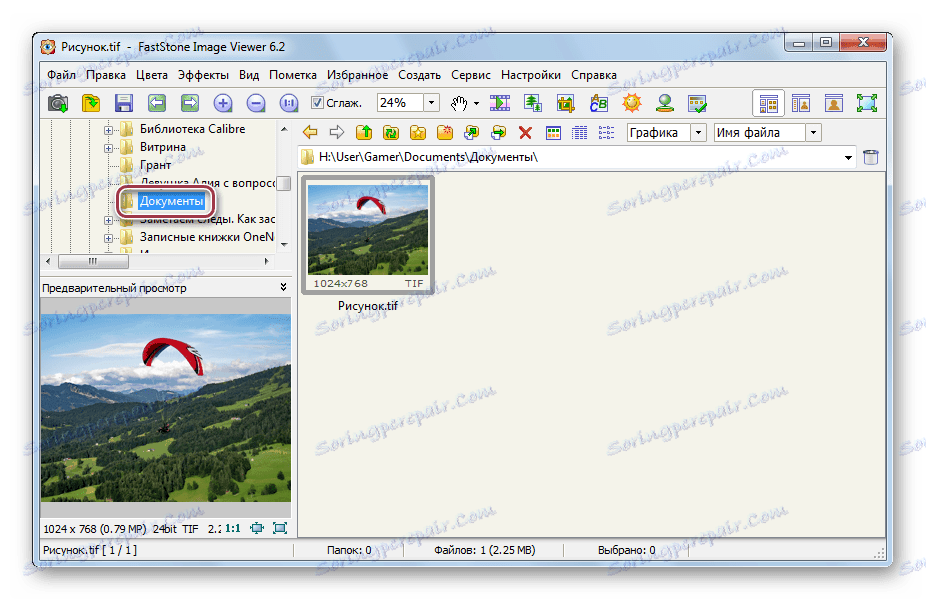Viewport: 926px width, 600px height.
Task: Navigate forward with gray right arrow
Action: click(337, 132)
